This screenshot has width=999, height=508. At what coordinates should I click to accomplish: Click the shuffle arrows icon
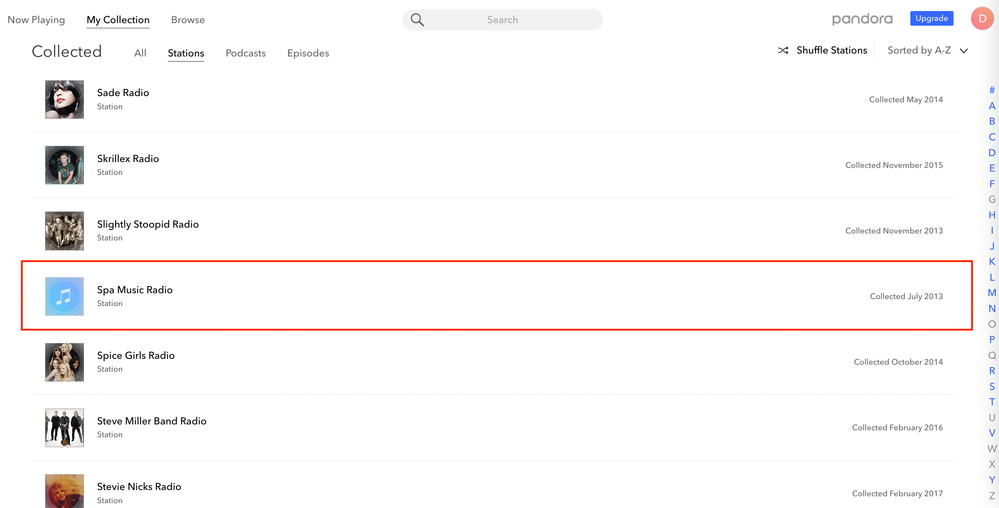pyautogui.click(x=783, y=51)
